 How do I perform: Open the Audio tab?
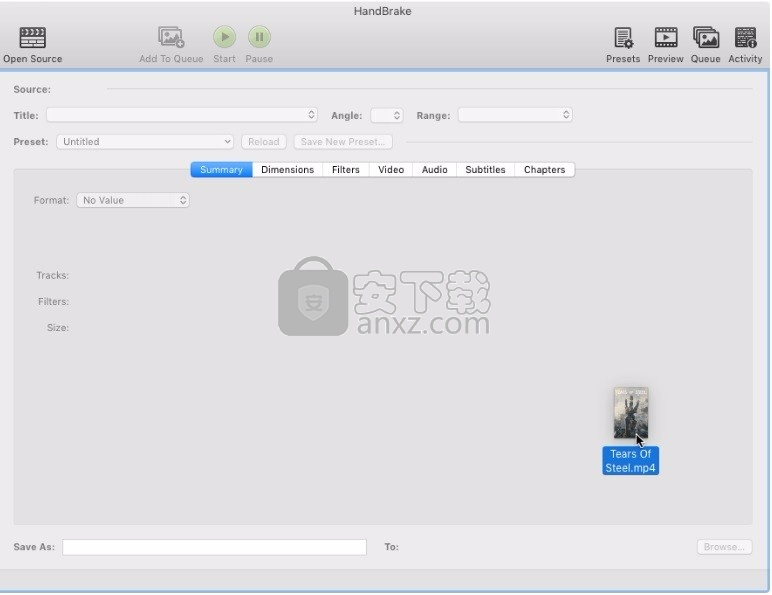435,169
